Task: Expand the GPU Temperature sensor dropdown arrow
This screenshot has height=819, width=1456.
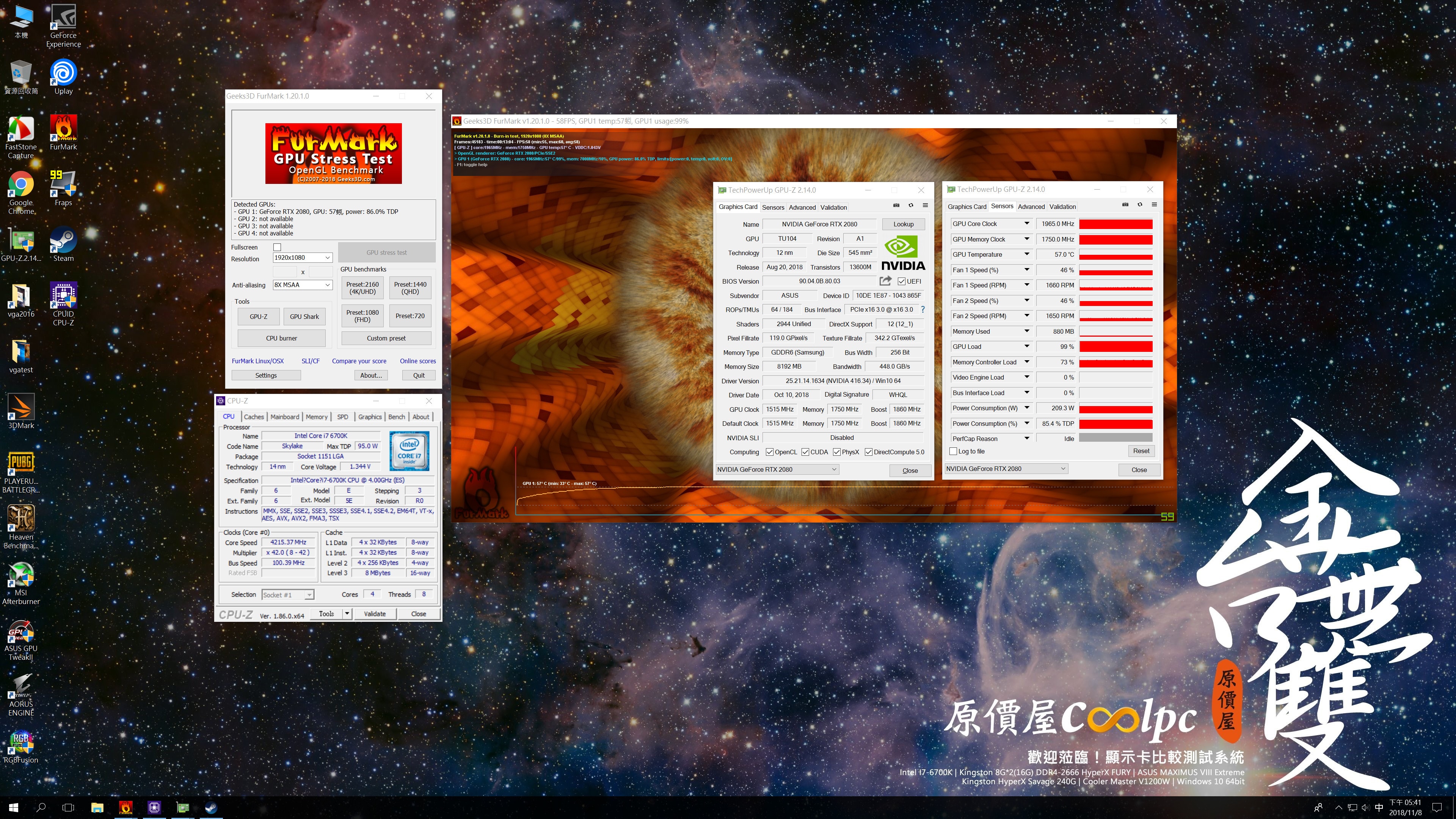Action: 1026,254
